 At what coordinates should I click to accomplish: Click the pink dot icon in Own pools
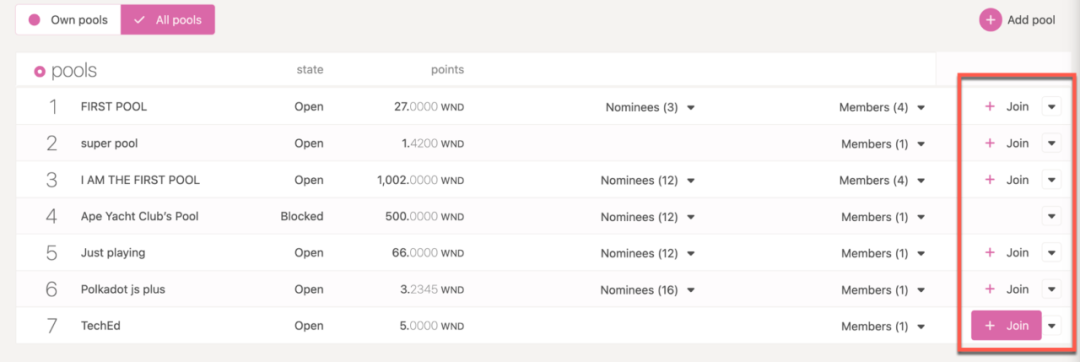(x=34, y=20)
